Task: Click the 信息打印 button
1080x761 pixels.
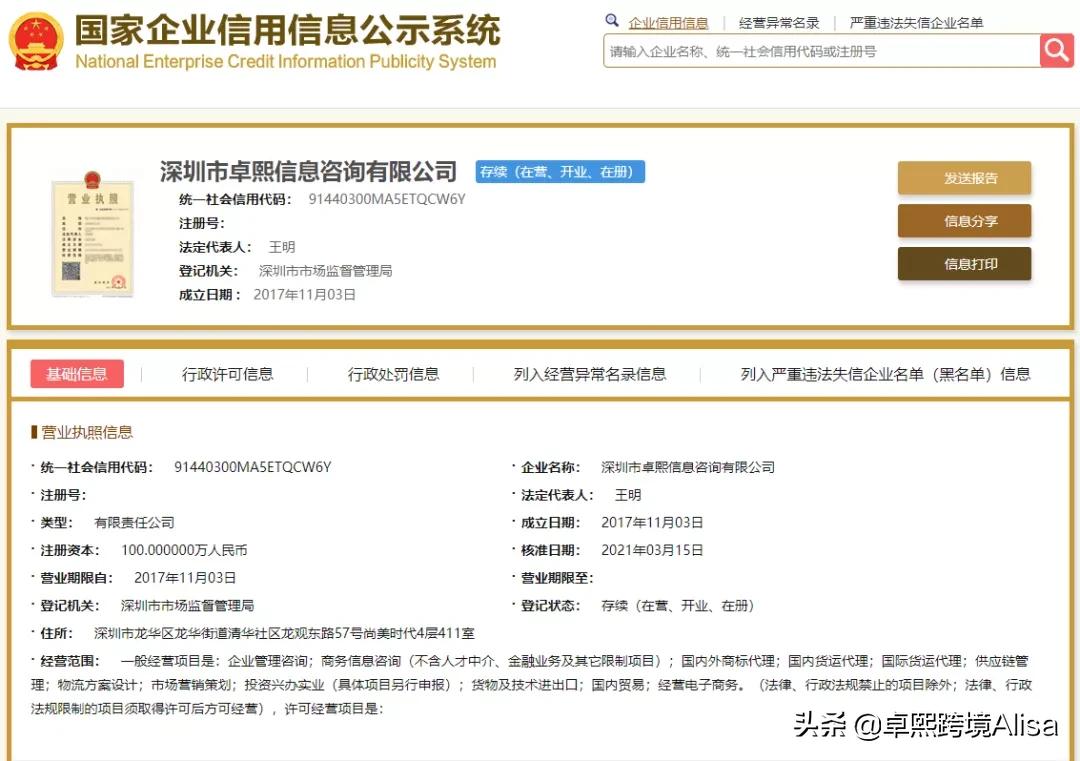Action: [964, 266]
